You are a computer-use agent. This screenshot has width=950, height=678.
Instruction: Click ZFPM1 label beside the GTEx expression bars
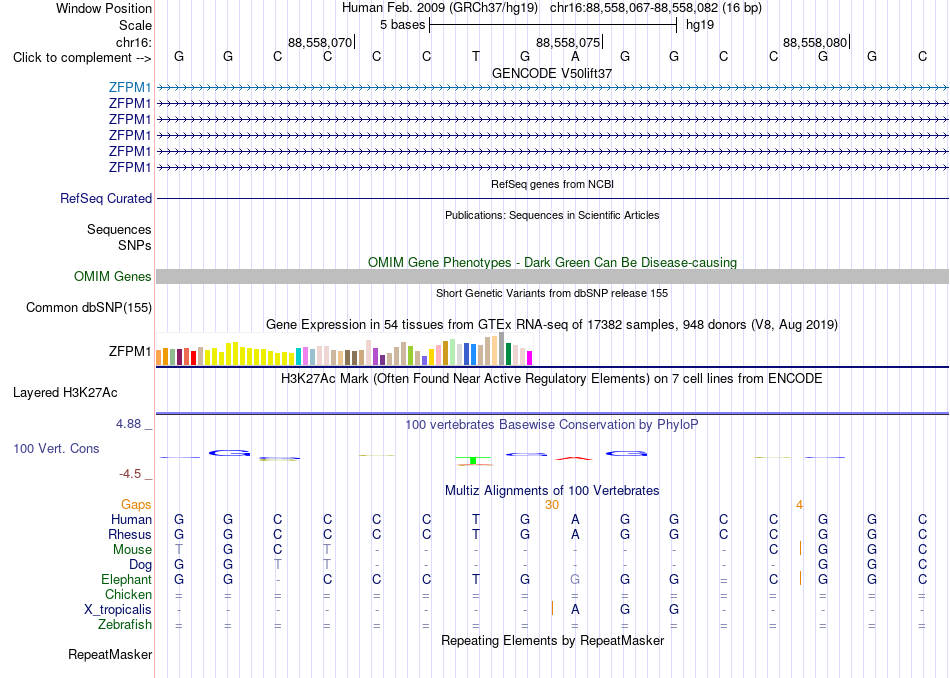pyautogui.click(x=130, y=351)
